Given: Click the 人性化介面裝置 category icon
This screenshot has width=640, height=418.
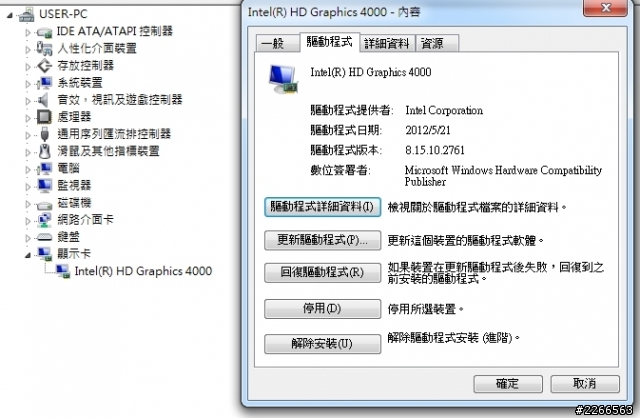Looking at the screenshot, I should [x=44, y=49].
